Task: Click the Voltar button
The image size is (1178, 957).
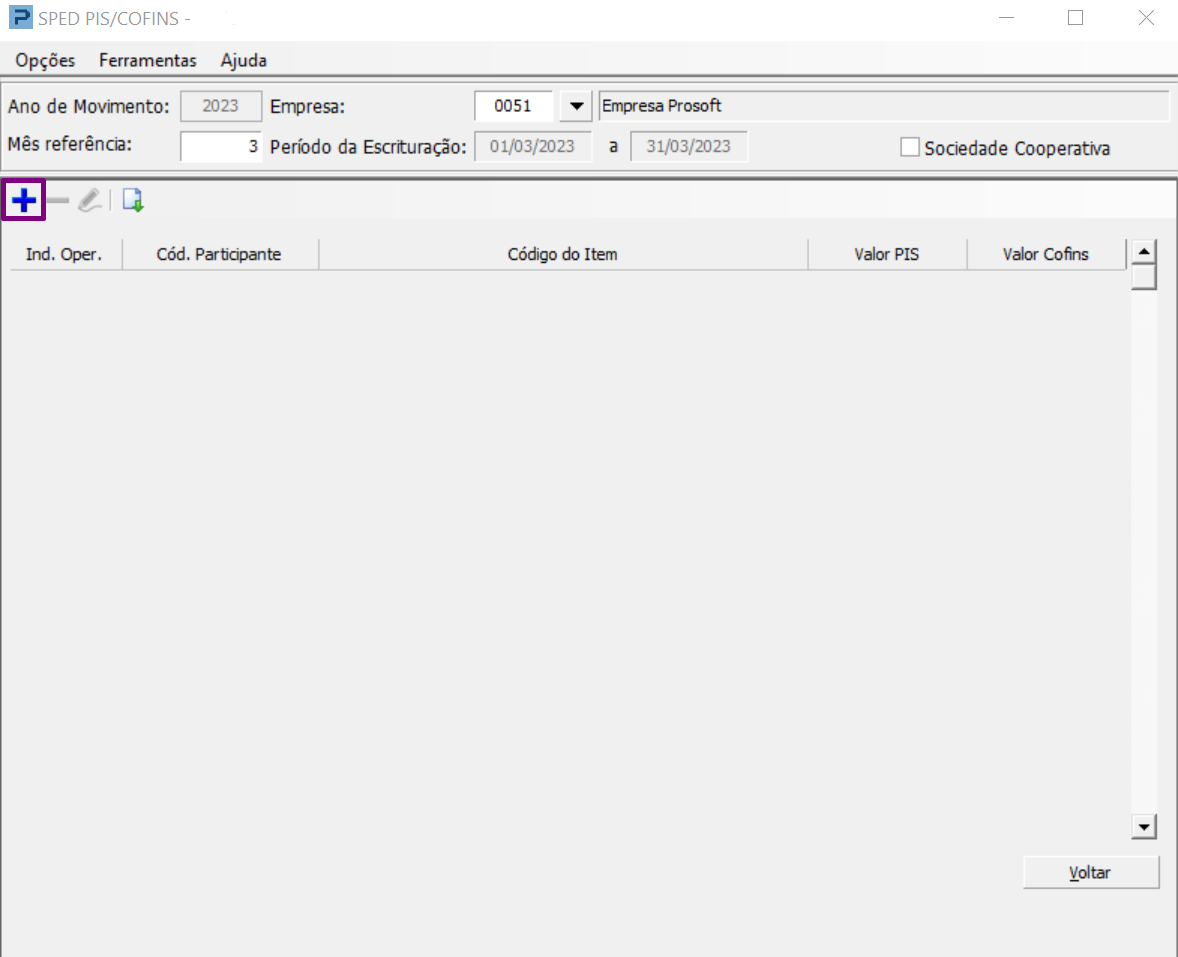Action: (1091, 872)
